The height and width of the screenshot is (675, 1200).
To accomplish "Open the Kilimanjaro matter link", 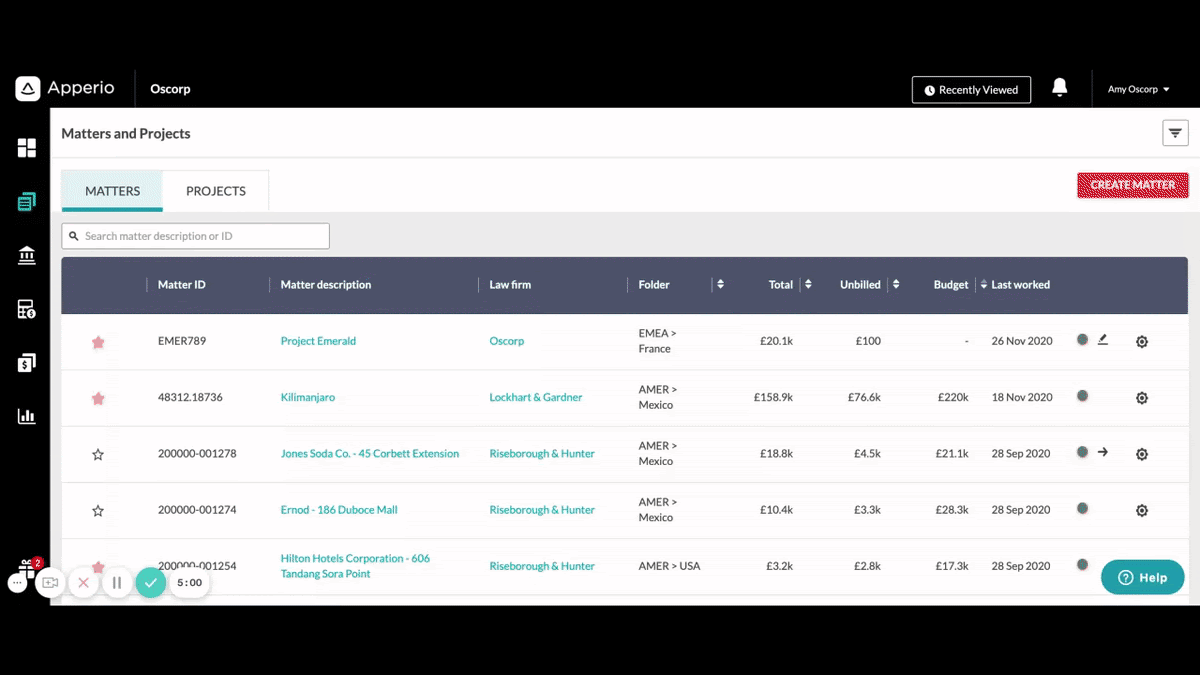I will coord(308,397).
